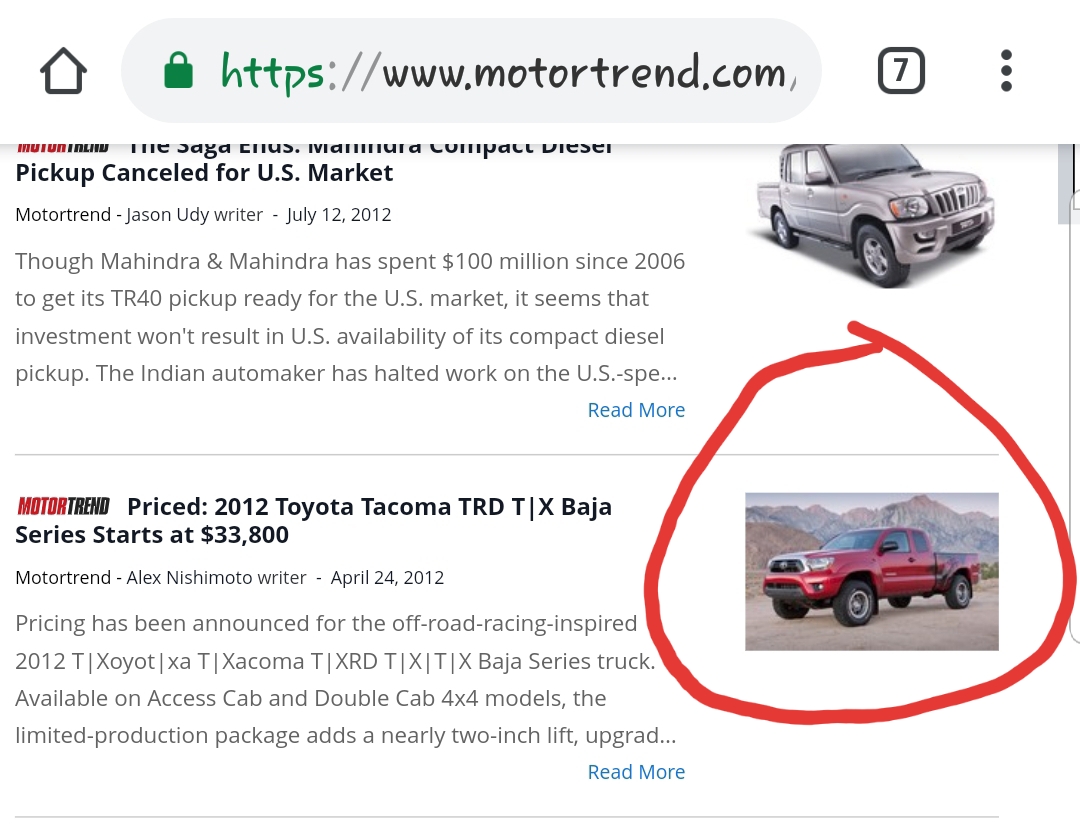Open the red Toyota Tacoma thumbnail

coord(872,571)
